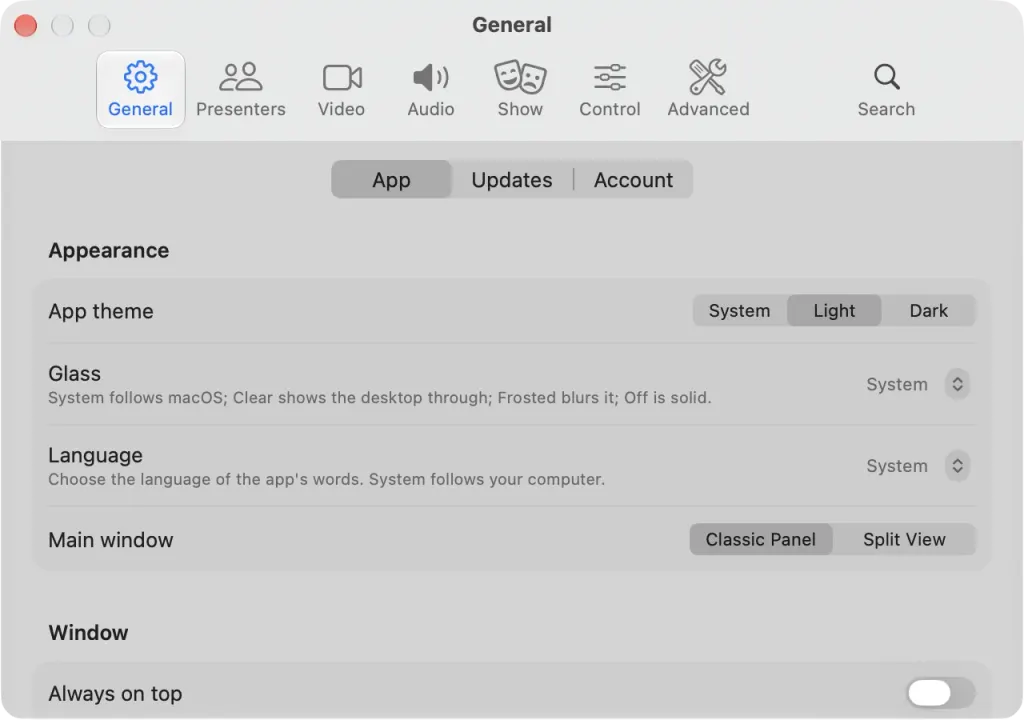Click the App theme label
1024x720 pixels.
[101, 312]
